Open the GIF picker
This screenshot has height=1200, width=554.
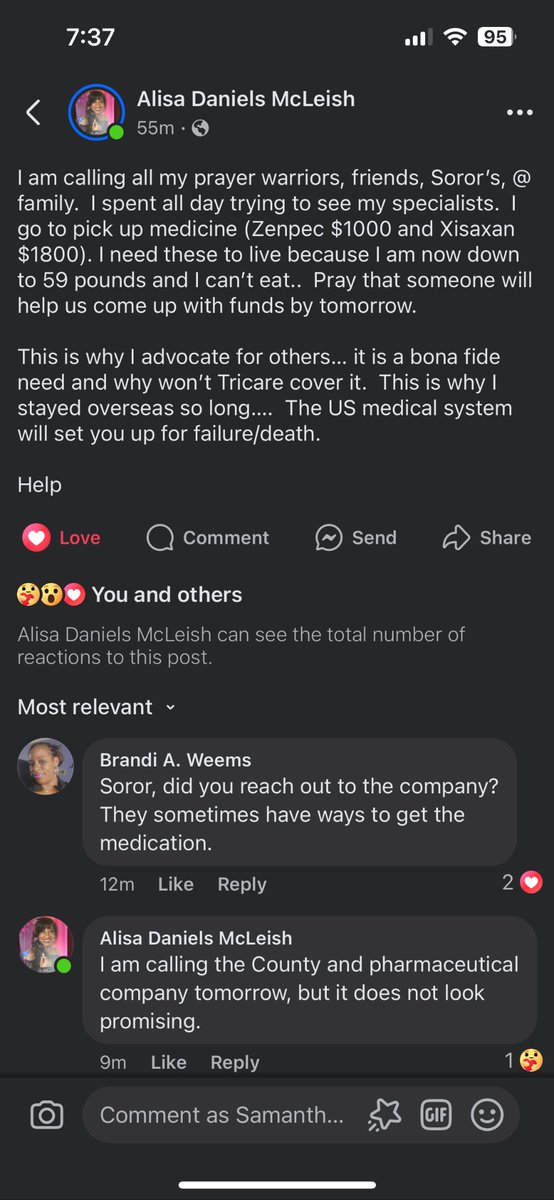tap(435, 1115)
